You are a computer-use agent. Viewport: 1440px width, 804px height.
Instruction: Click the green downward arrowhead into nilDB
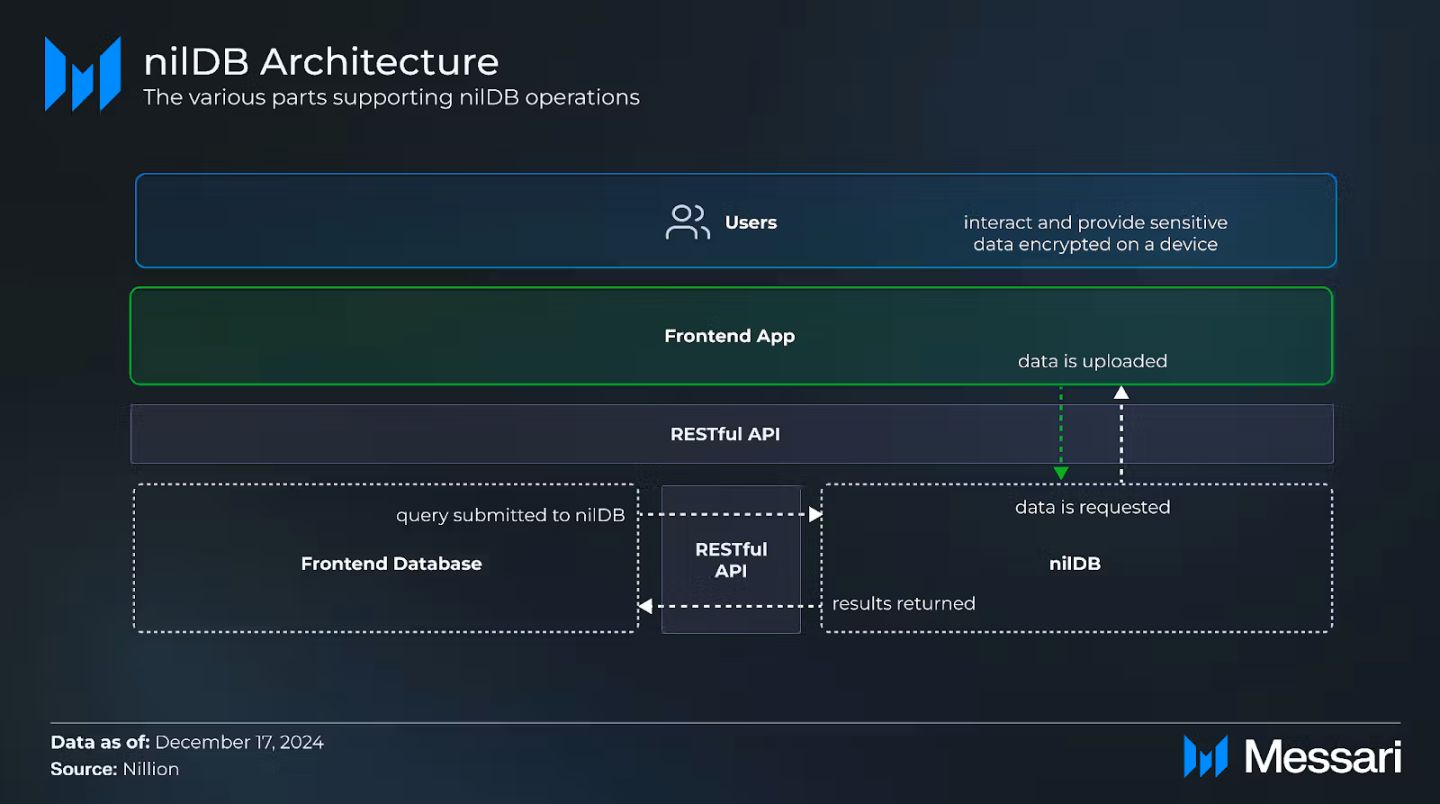(1061, 473)
